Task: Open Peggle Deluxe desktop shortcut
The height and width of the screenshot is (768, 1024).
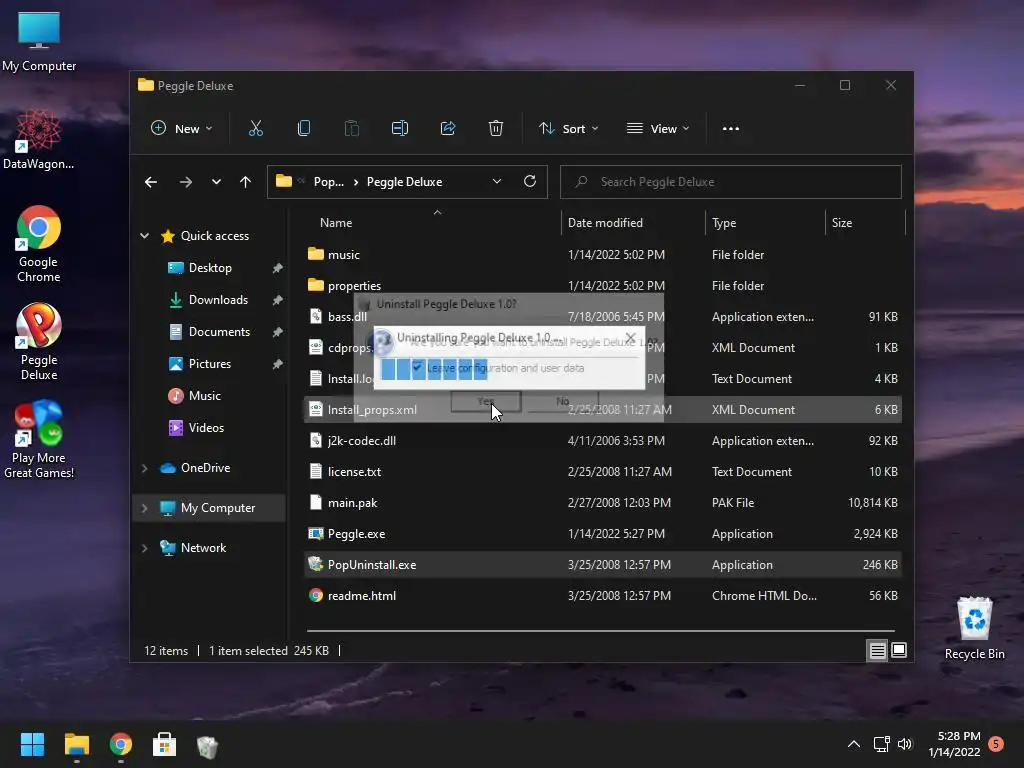Action: [39, 342]
